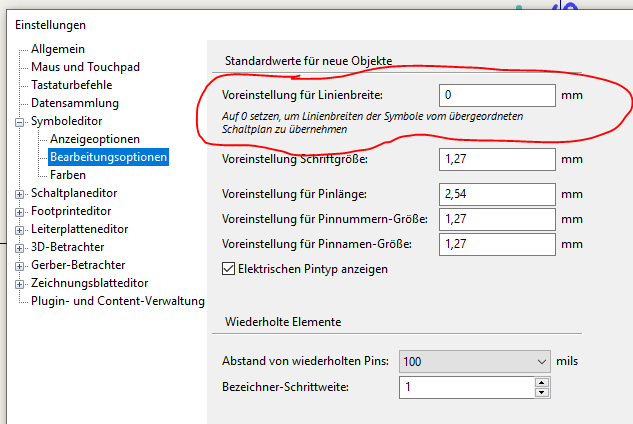Click the Auf 0 setzen hint text
The height and width of the screenshot is (424, 633).
(372, 123)
